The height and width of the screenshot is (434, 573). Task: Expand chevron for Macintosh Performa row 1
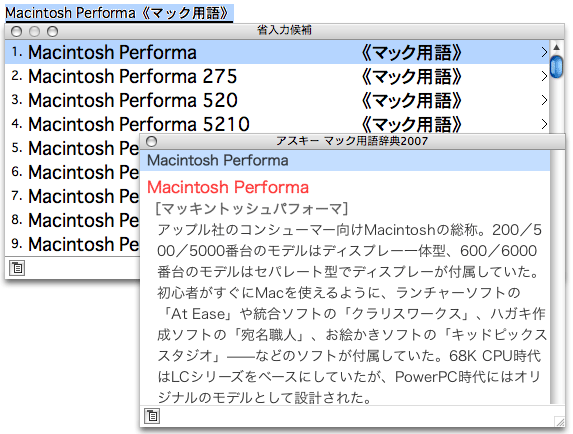pos(544,52)
